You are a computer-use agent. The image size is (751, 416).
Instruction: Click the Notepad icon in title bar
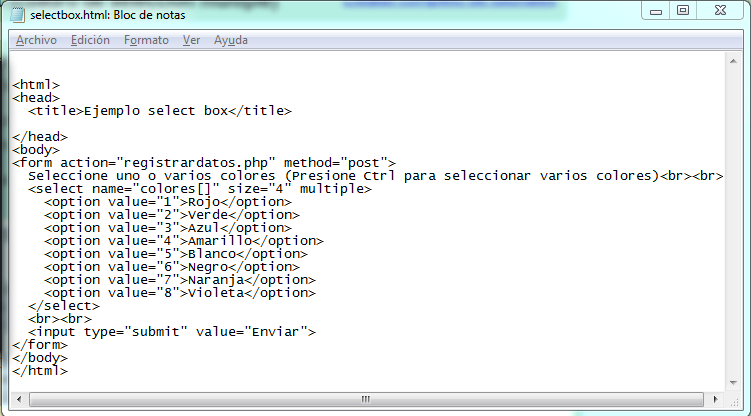coord(18,15)
